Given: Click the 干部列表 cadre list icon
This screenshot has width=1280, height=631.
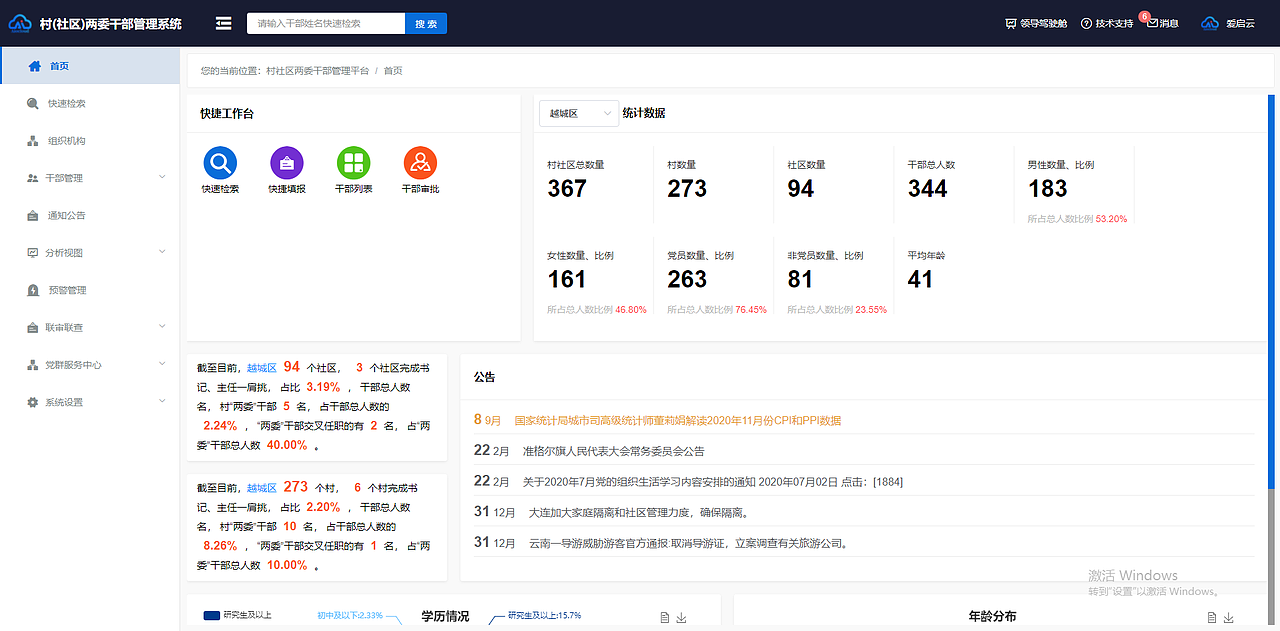Looking at the screenshot, I should point(353,163).
